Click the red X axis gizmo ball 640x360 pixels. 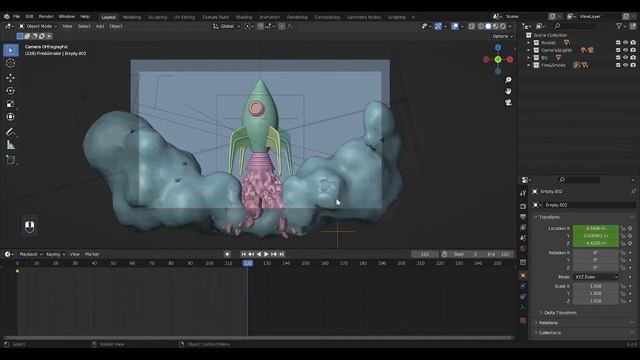510,60
